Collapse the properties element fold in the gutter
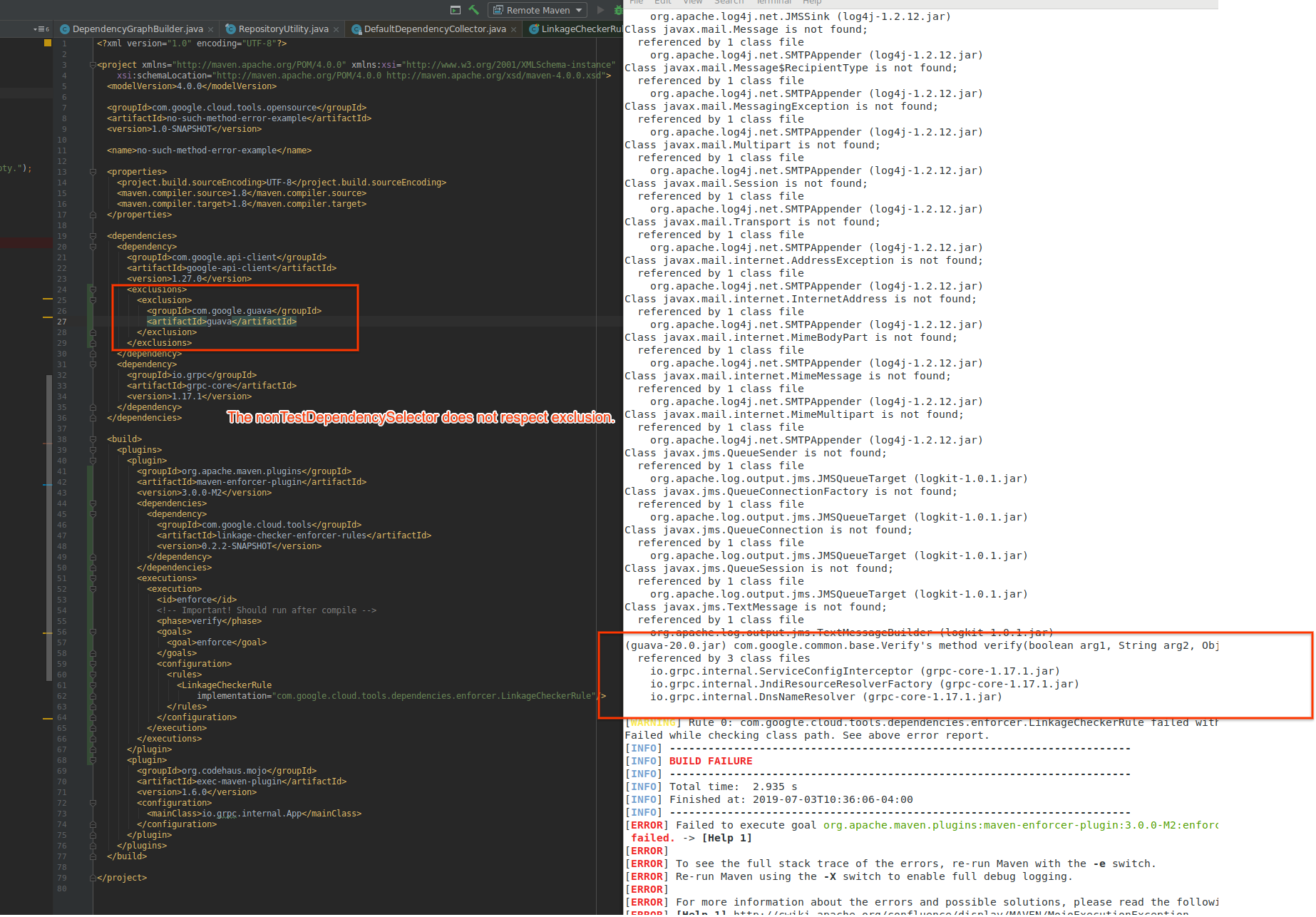 point(93,171)
